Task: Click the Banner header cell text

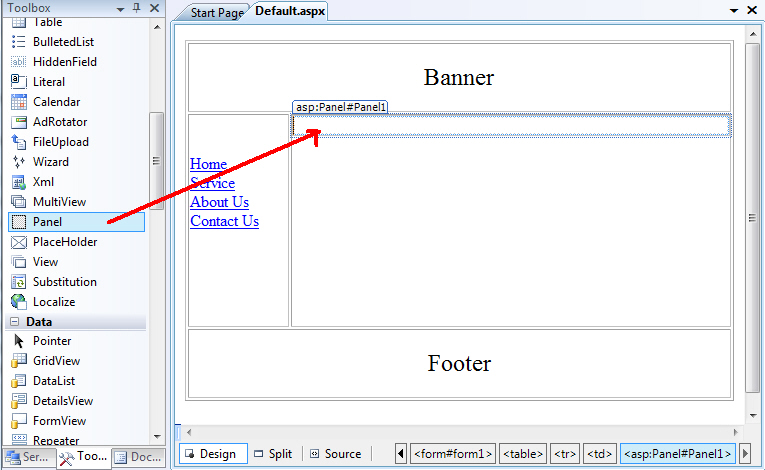Action: 459,78
